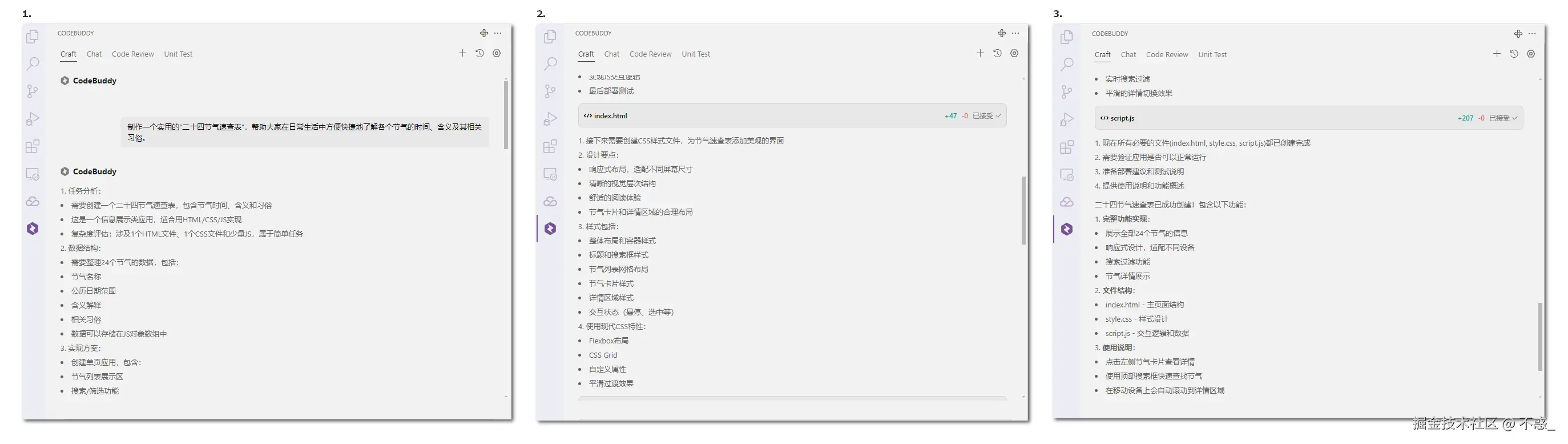
Task: Expand script.js 已接受 dropdown in window 3
Action: [1503, 118]
